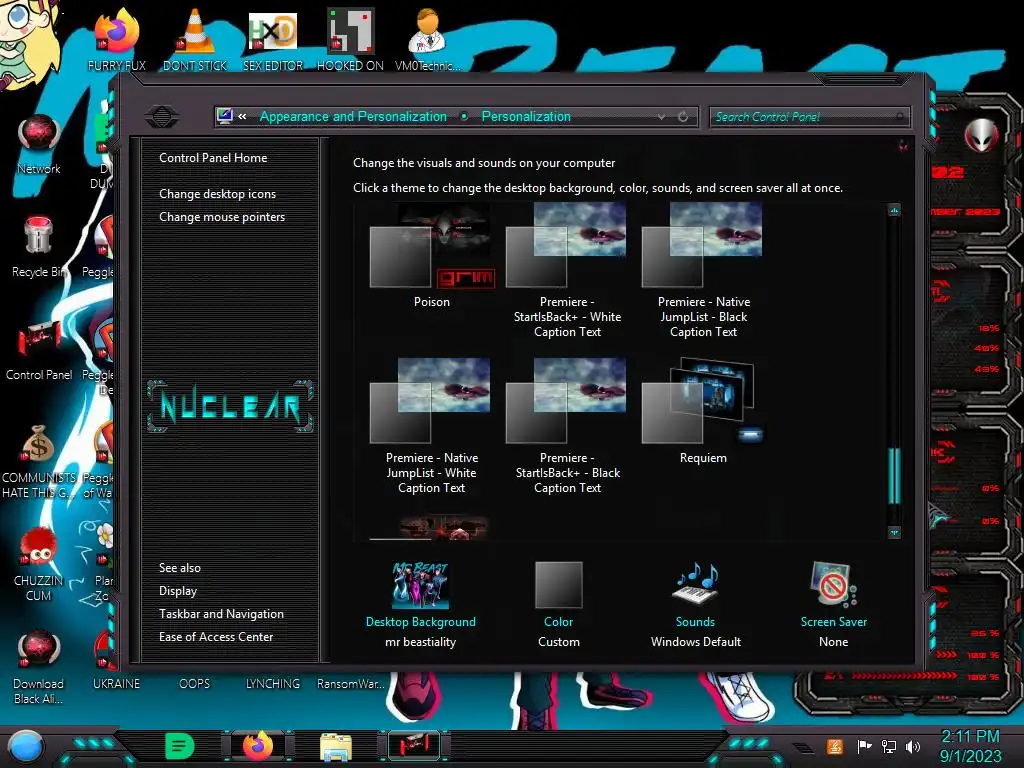Screen dimensions: 1024x768
Task: Open the Display link
Action: 178,591
